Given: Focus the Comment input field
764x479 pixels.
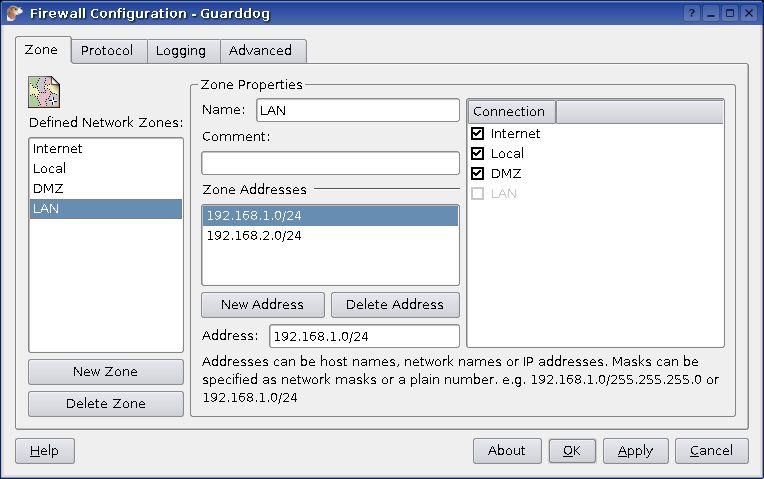Looking at the screenshot, I should tap(330, 163).
